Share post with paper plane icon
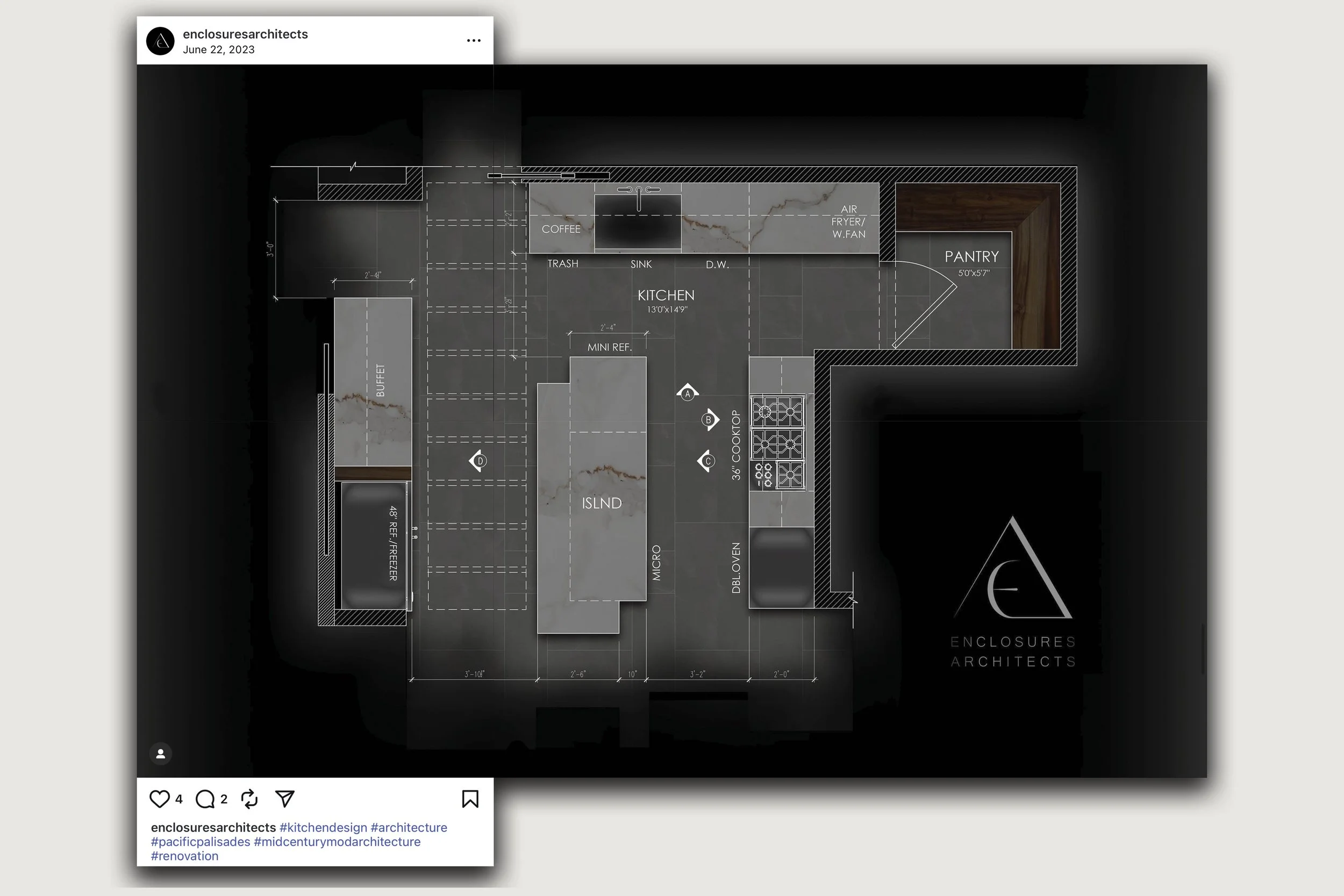This screenshot has height=896, width=1344. (x=284, y=798)
